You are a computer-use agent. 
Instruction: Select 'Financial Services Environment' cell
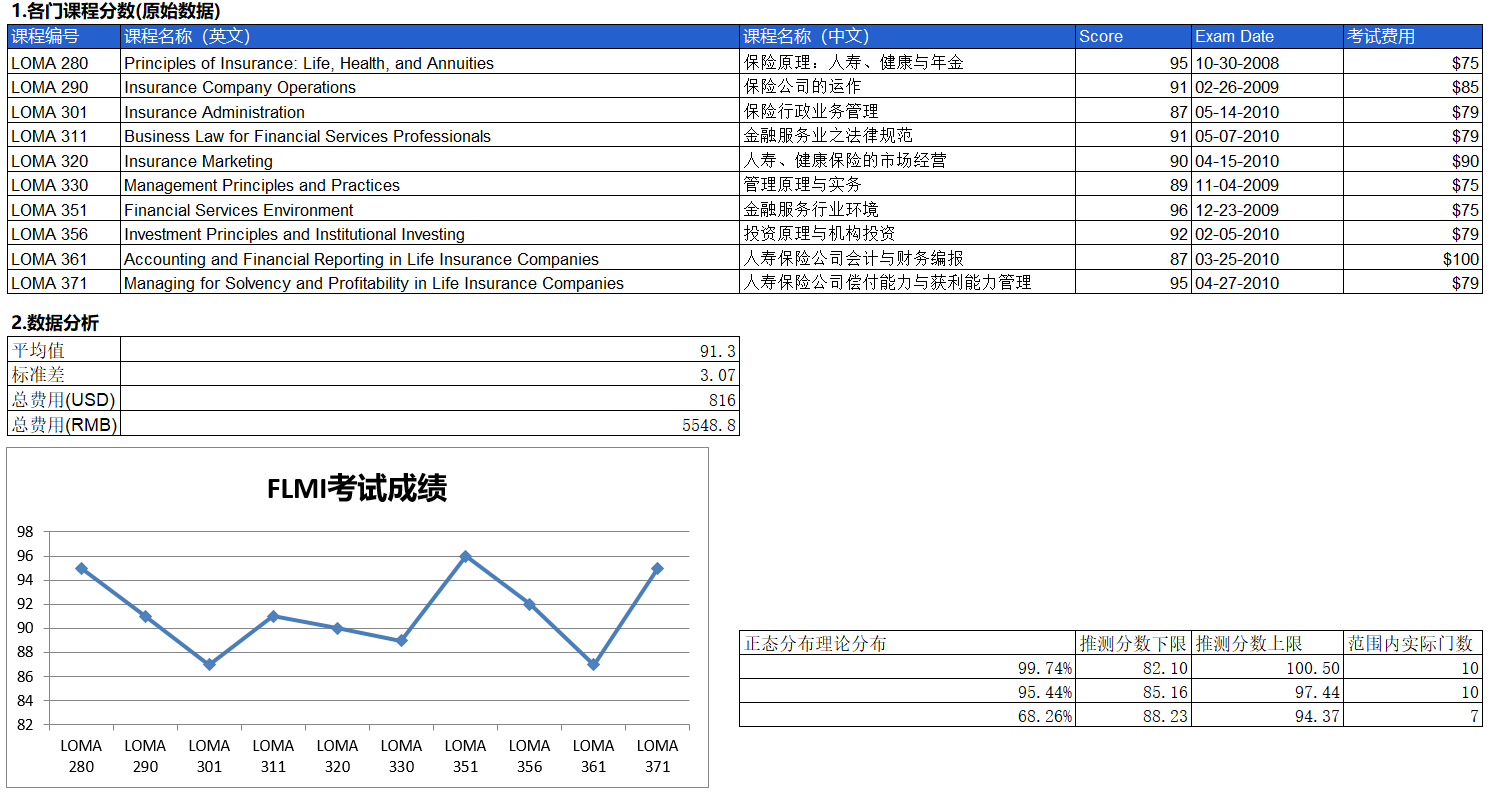point(430,209)
